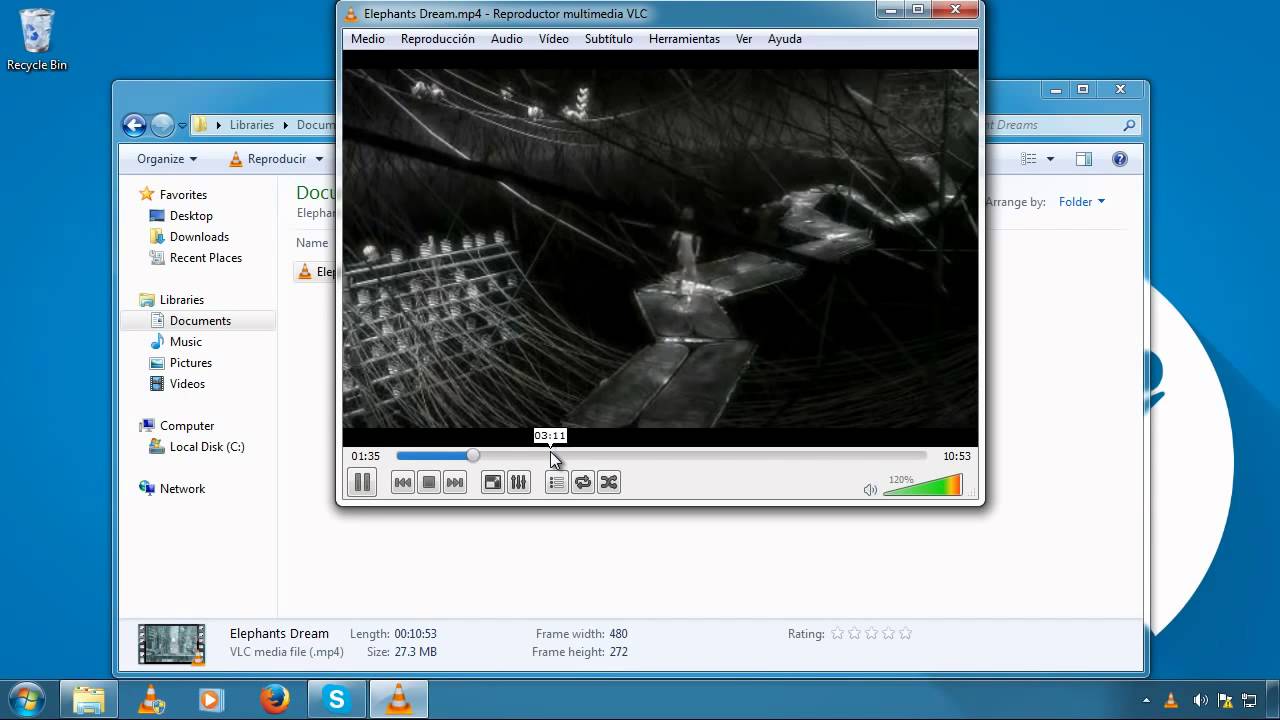Show the VLC playlist
1280x720 pixels.
coord(556,482)
